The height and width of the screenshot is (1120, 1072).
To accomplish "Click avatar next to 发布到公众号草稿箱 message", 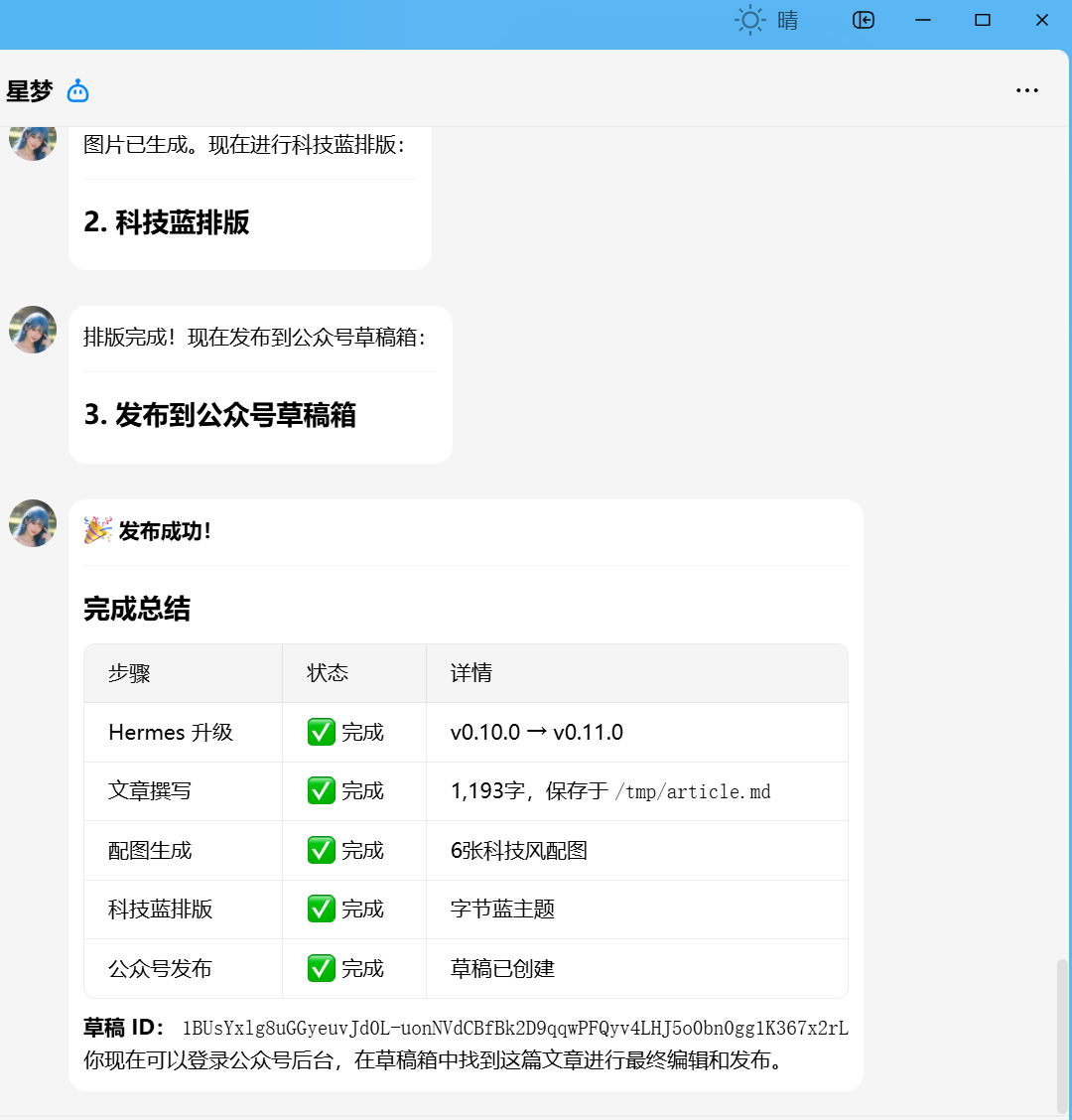I will point(33,330).
